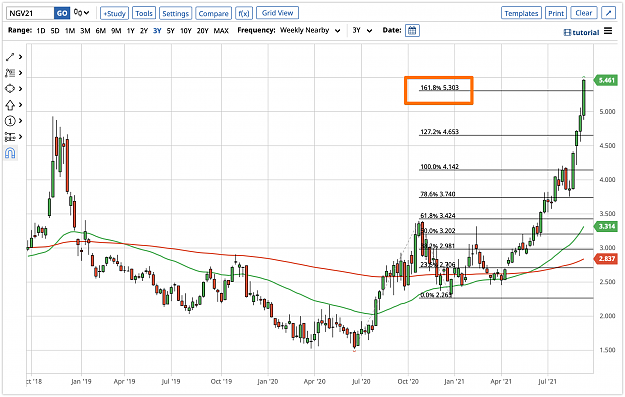Switch to Grid View

click(277, 13)
